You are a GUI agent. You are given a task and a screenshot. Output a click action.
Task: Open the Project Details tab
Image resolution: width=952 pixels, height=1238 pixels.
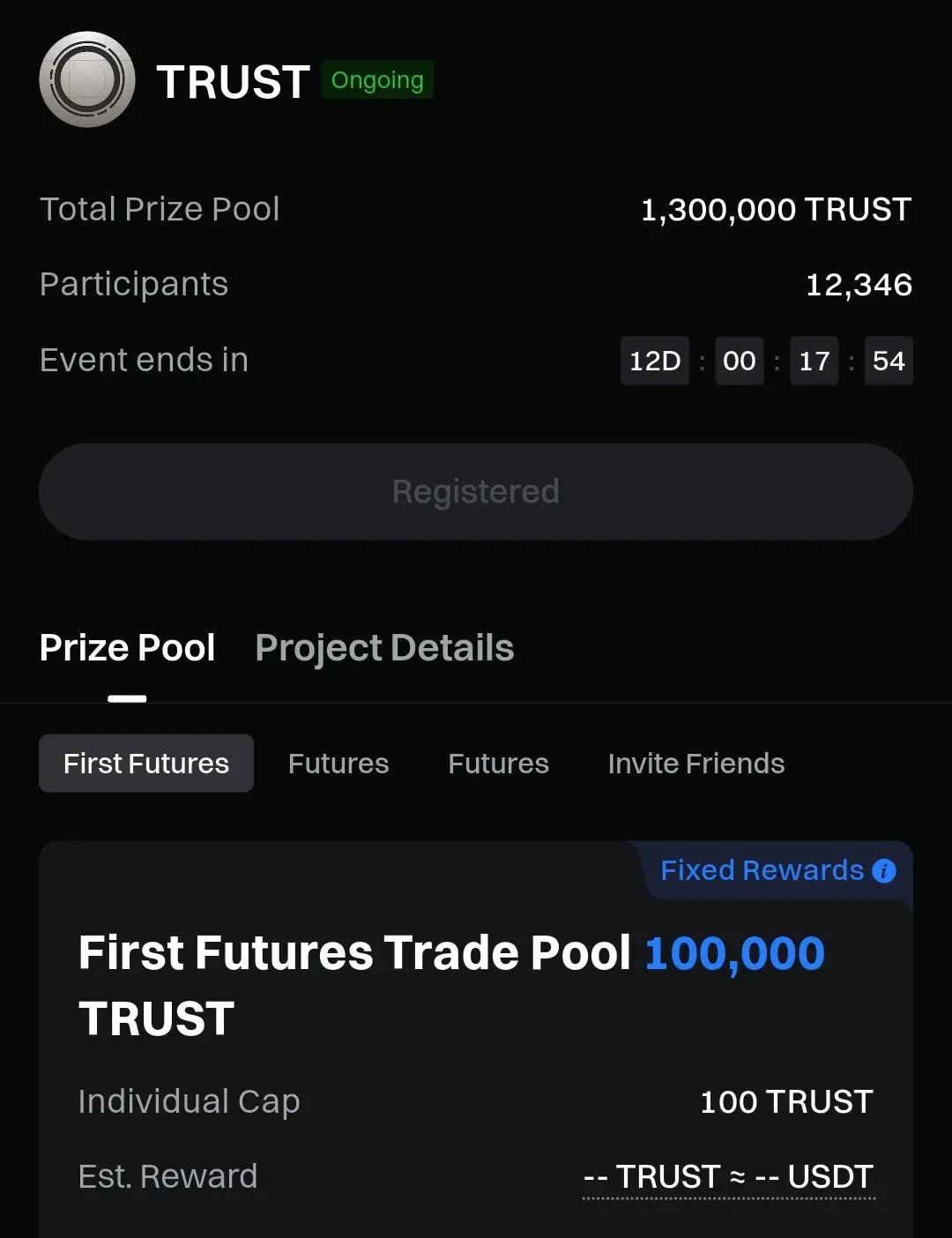tap(384, 648)
